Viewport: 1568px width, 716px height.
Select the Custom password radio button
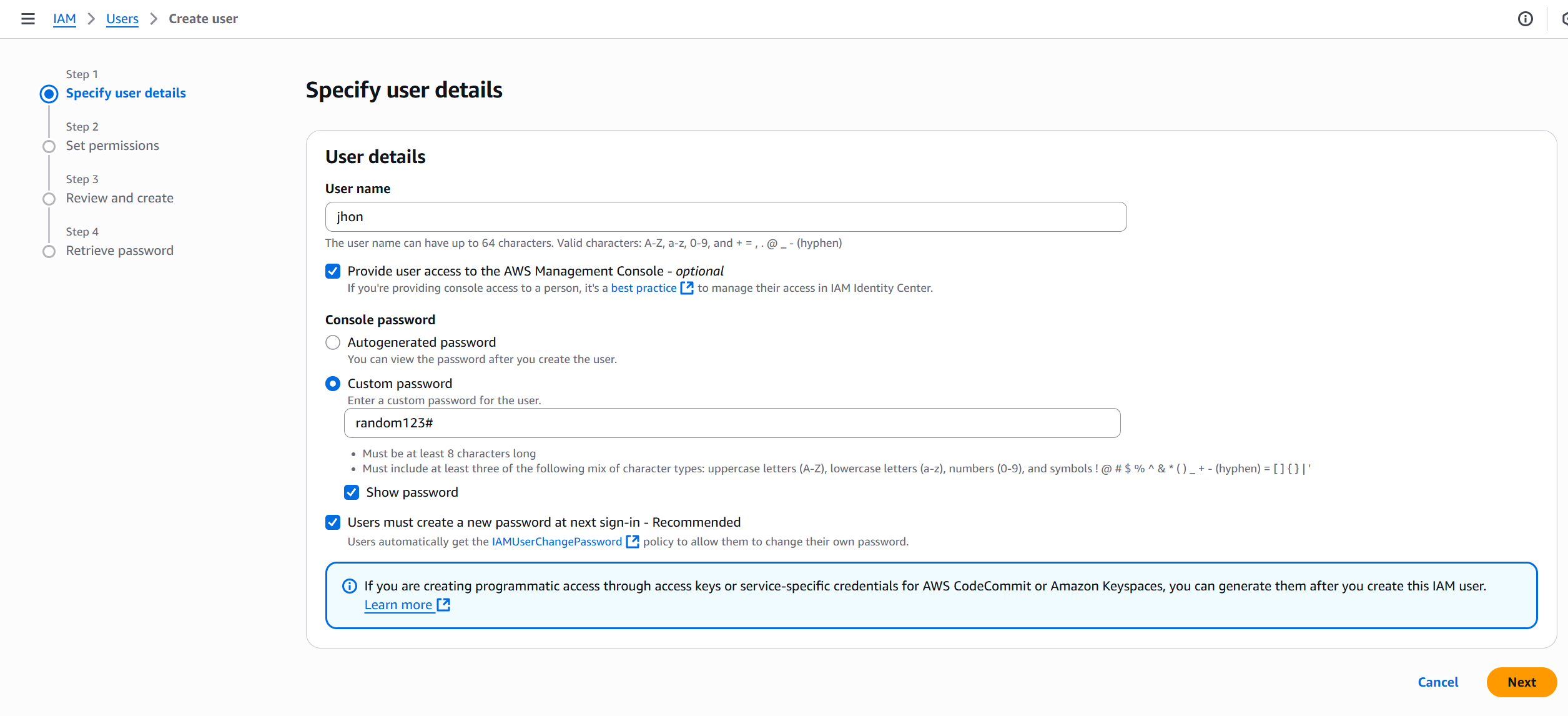coord(333,384)
